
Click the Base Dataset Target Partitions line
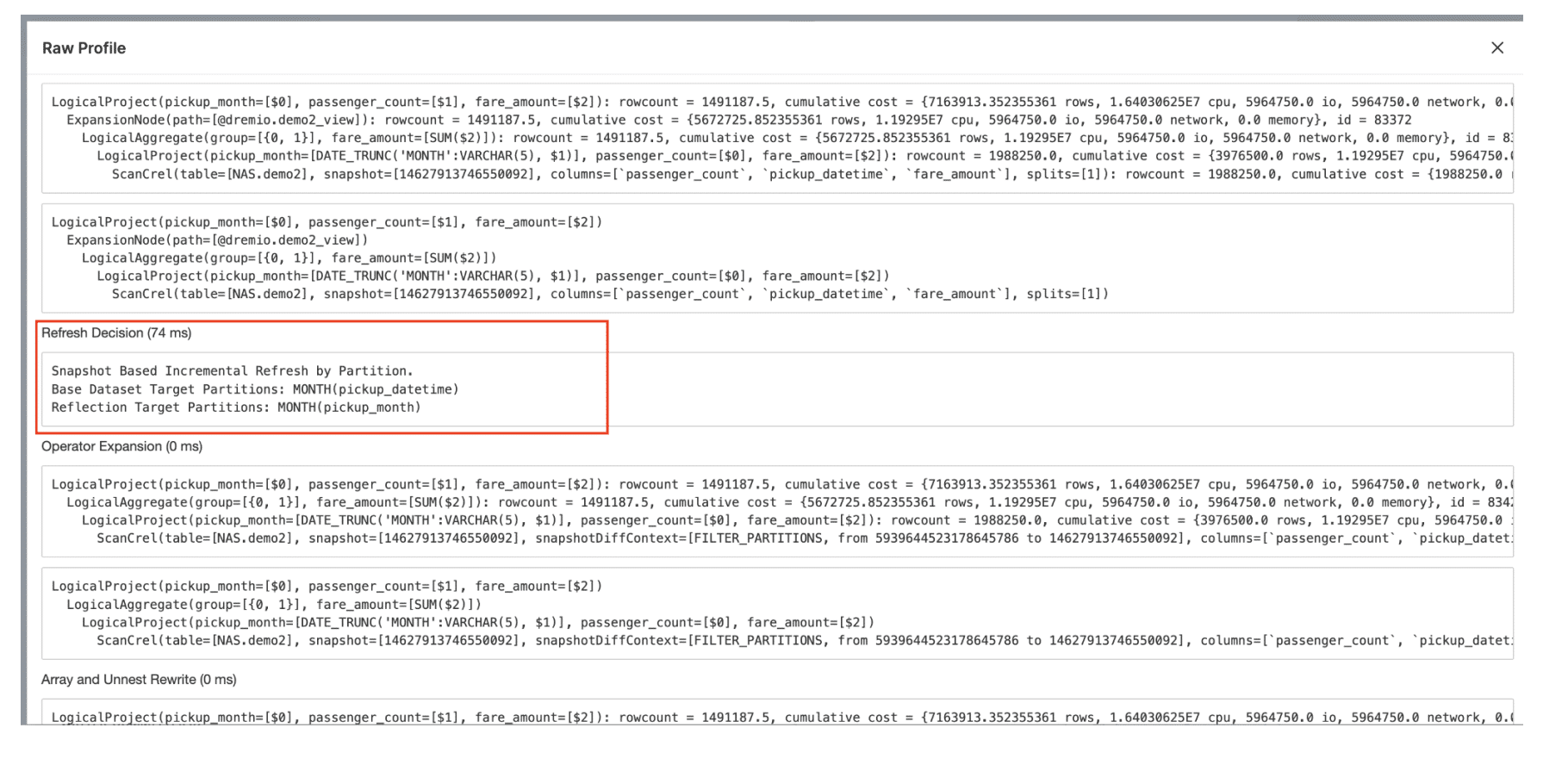(x=254, y=389)
